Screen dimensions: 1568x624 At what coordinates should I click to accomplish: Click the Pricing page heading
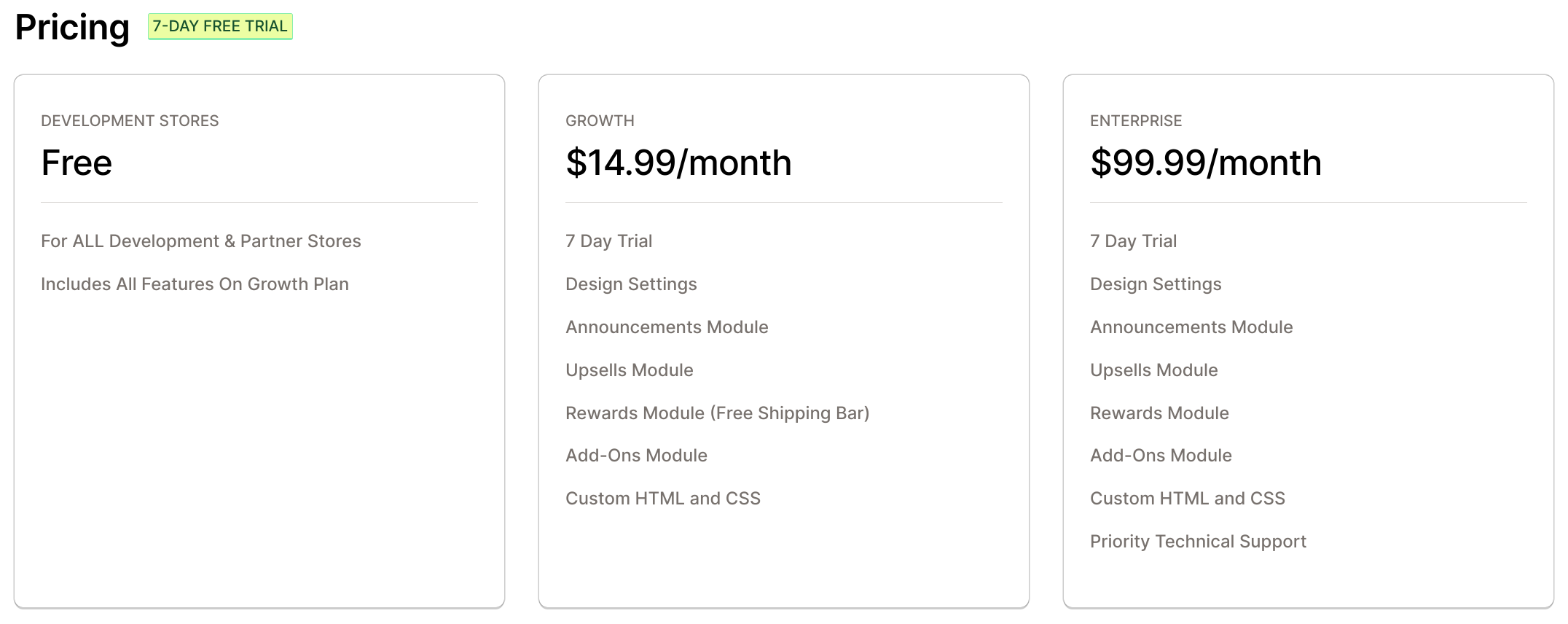72,28
